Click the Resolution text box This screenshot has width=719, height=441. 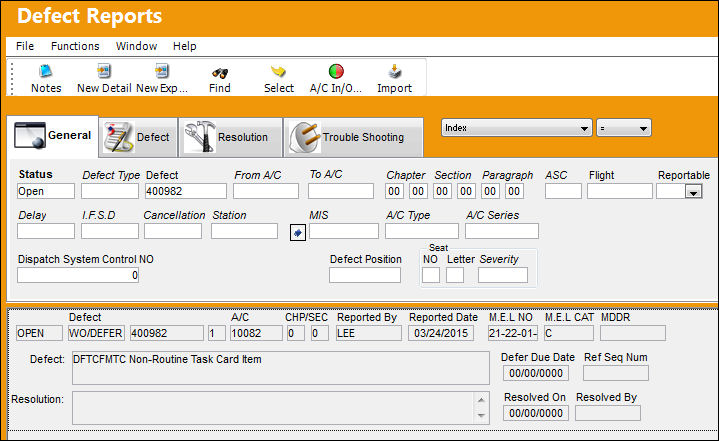281,408
